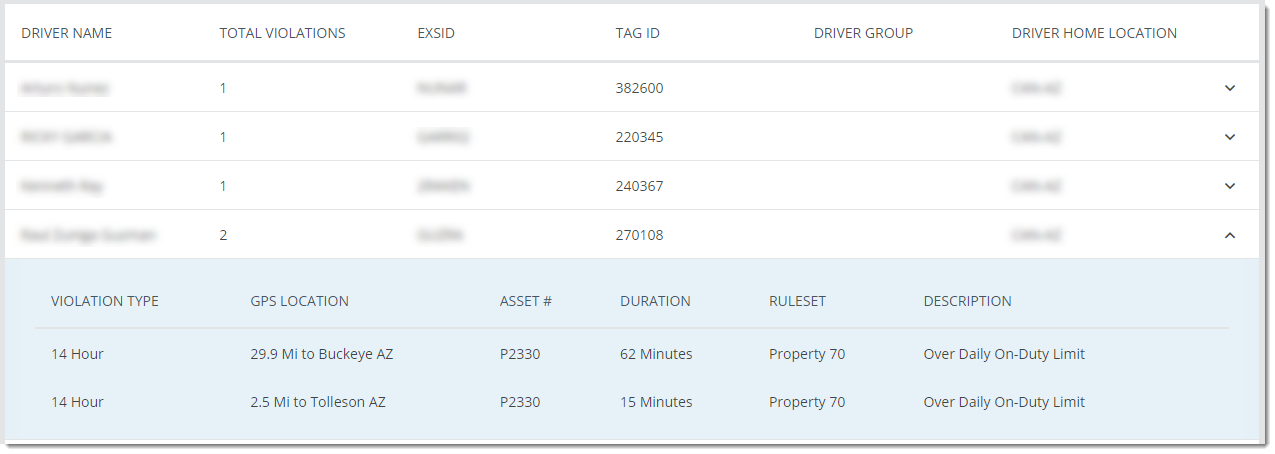
Task: Select the 29.9 Mi to Buckeye AZ violation
Action: click(322, 354)
